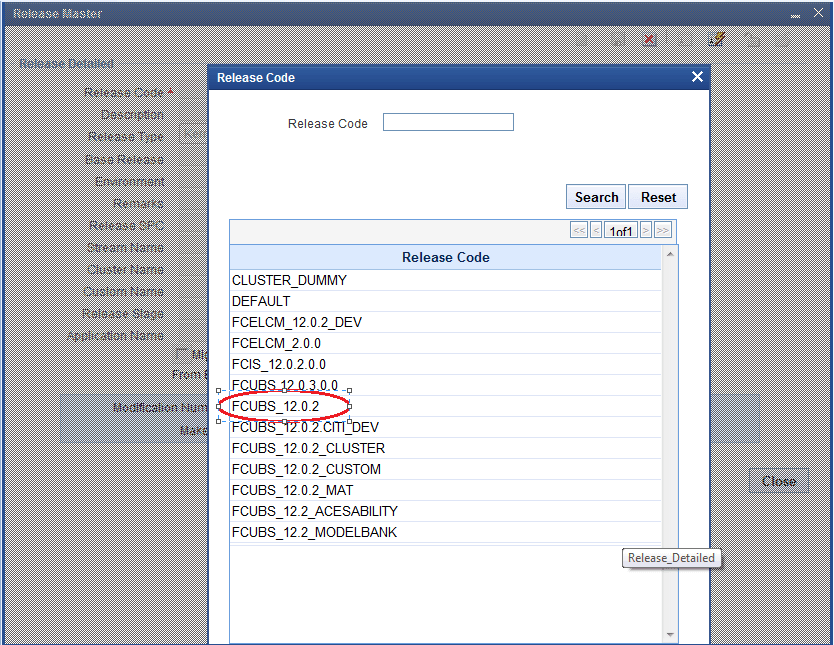Select FCELCM_2.0.0 release code
834x645 pixels.
pos(446,344)
